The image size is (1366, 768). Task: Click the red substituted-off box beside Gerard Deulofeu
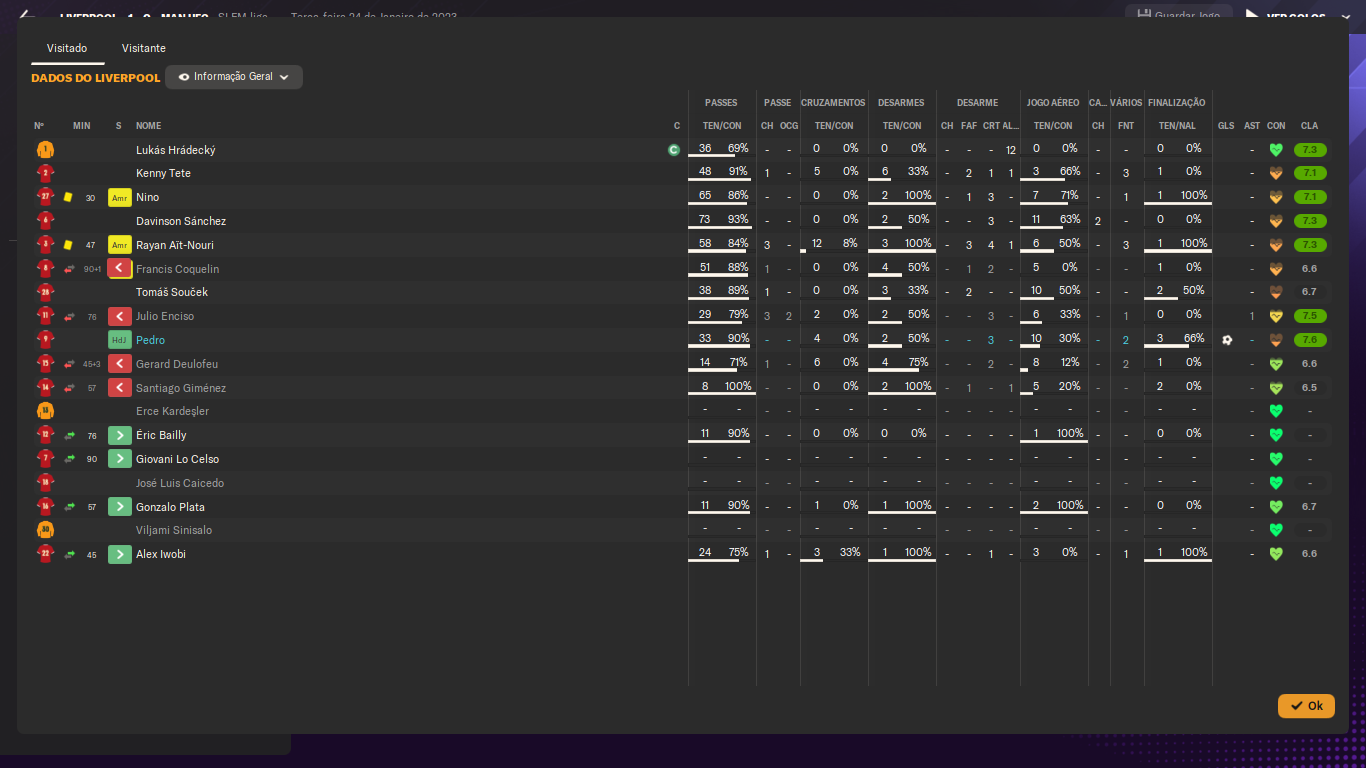tap(120, 364)
